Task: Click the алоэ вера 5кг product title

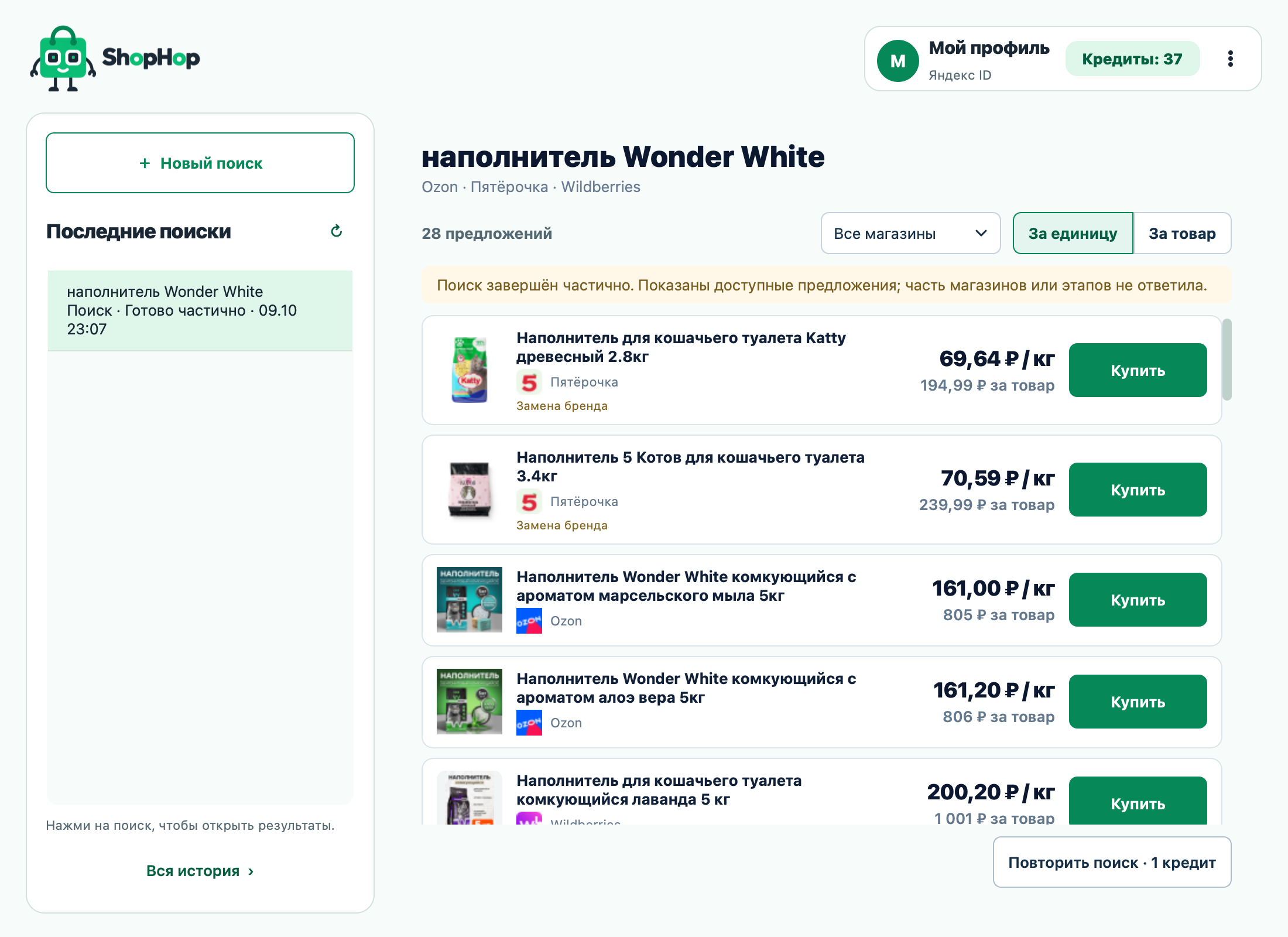Action: tap(686, 688)
